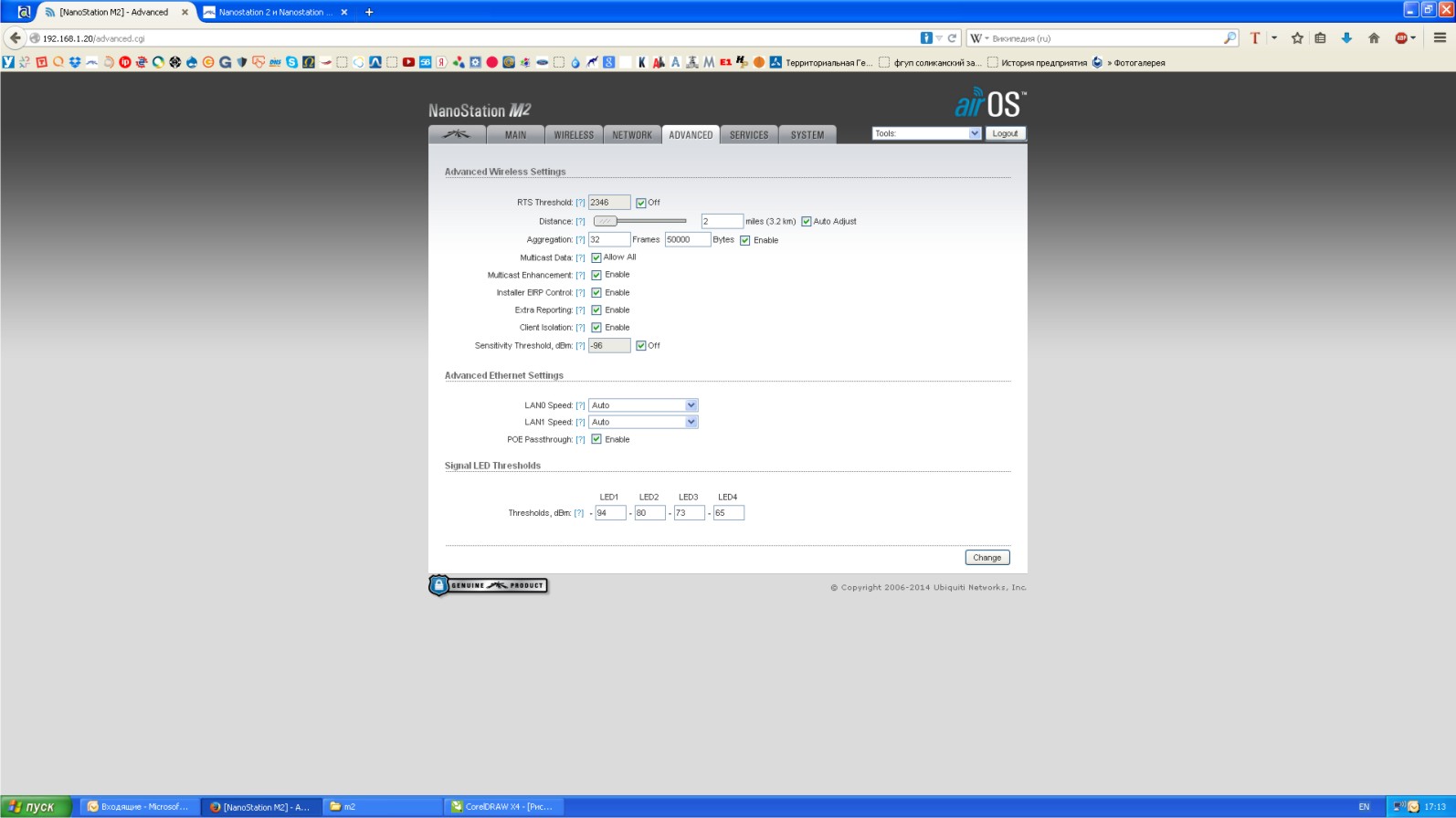This screenshot has height=818, width=1456.
Task: Click the Aggregation Frames input field
Action: (x=609, y=240)
